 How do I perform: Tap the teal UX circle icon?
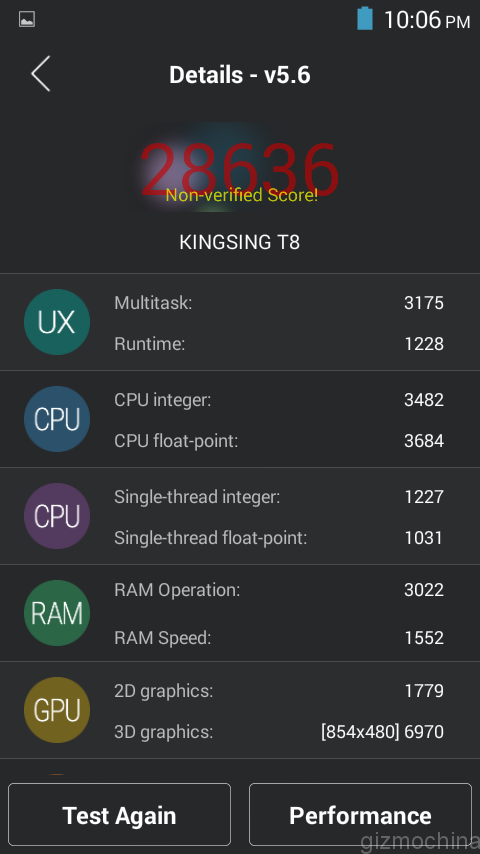click(57, 322)
